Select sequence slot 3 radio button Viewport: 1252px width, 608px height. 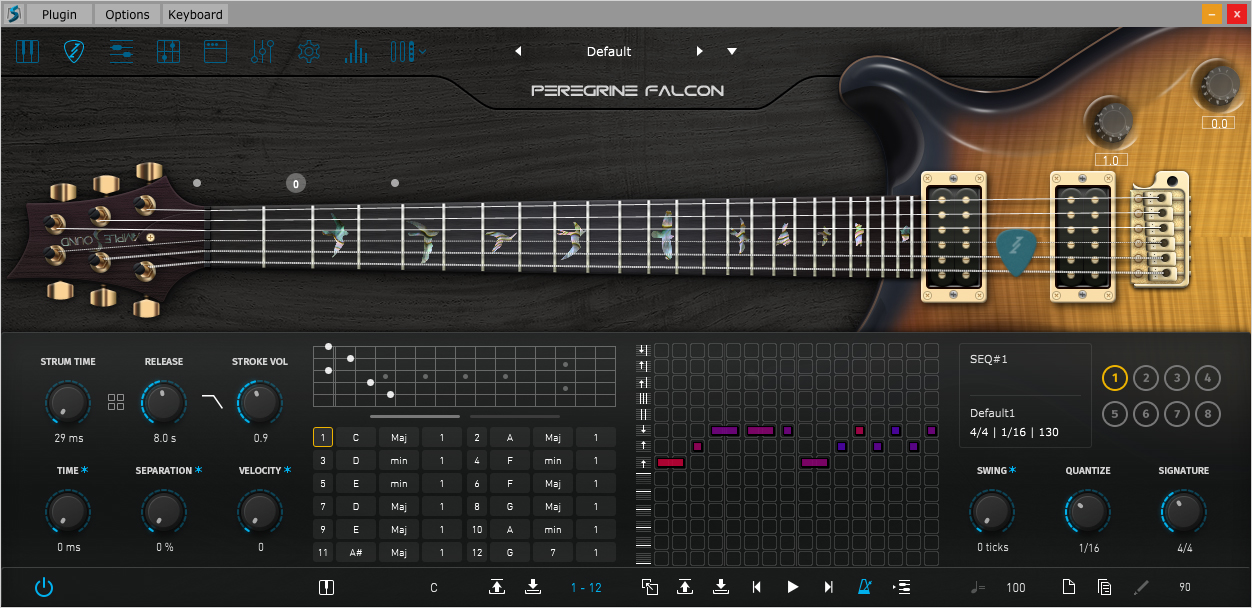(x=1177, y=378)
